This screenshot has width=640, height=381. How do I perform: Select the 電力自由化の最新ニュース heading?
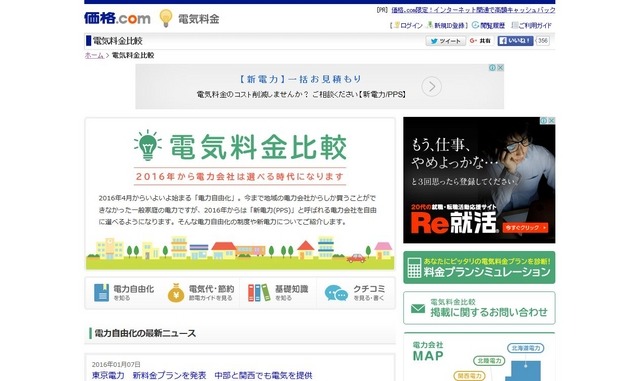click(145, 333)
